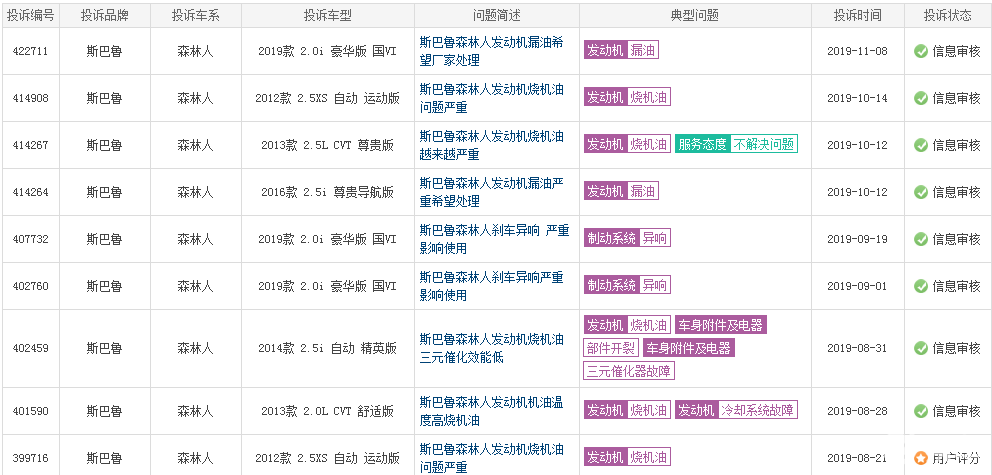
Task: Click the 投诉车系 column header
Action: [195, 16]
